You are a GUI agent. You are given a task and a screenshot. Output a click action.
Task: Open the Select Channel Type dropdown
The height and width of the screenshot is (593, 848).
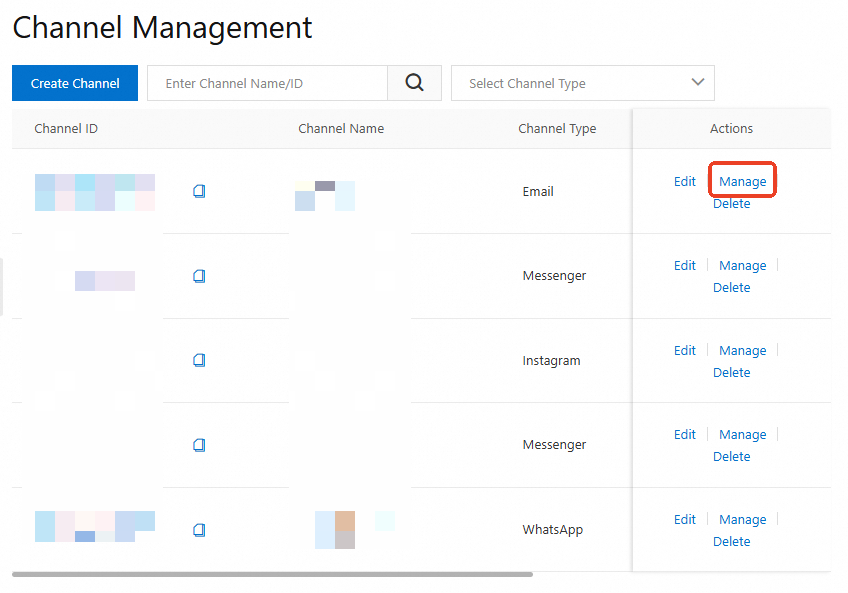[583, 83]
